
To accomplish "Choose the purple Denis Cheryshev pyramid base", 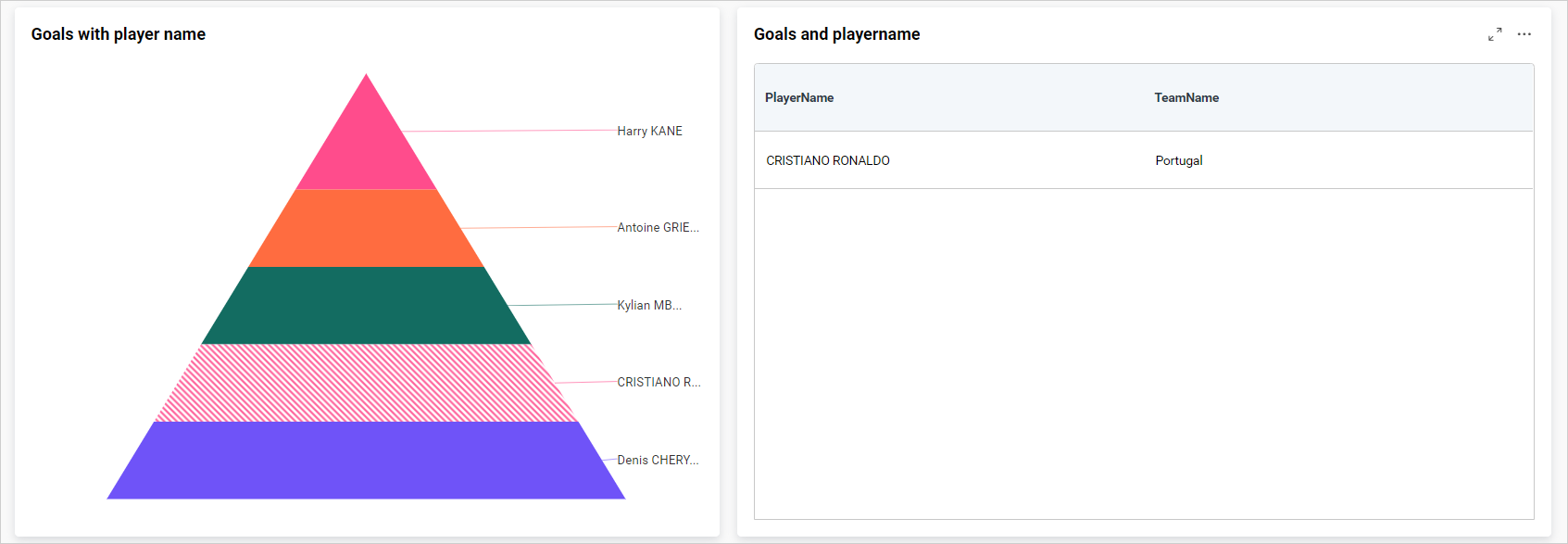I will 366,461.
